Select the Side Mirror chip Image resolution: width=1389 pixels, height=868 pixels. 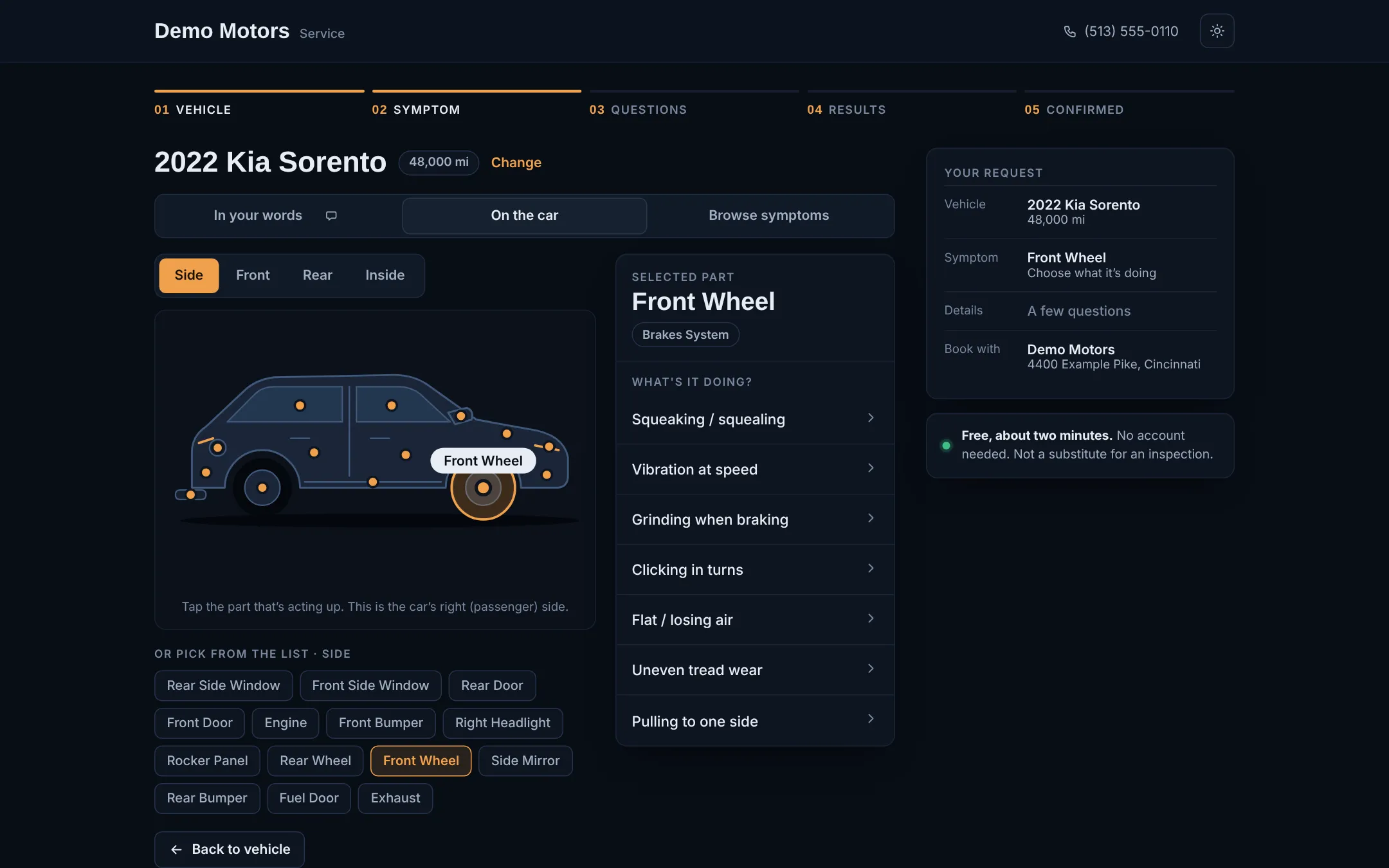525,761
